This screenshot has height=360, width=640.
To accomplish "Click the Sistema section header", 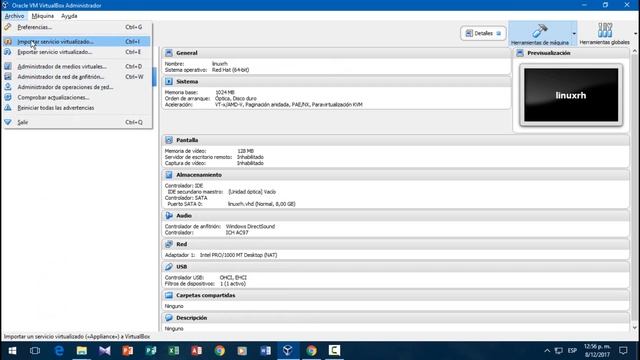I will coord(336,82).
